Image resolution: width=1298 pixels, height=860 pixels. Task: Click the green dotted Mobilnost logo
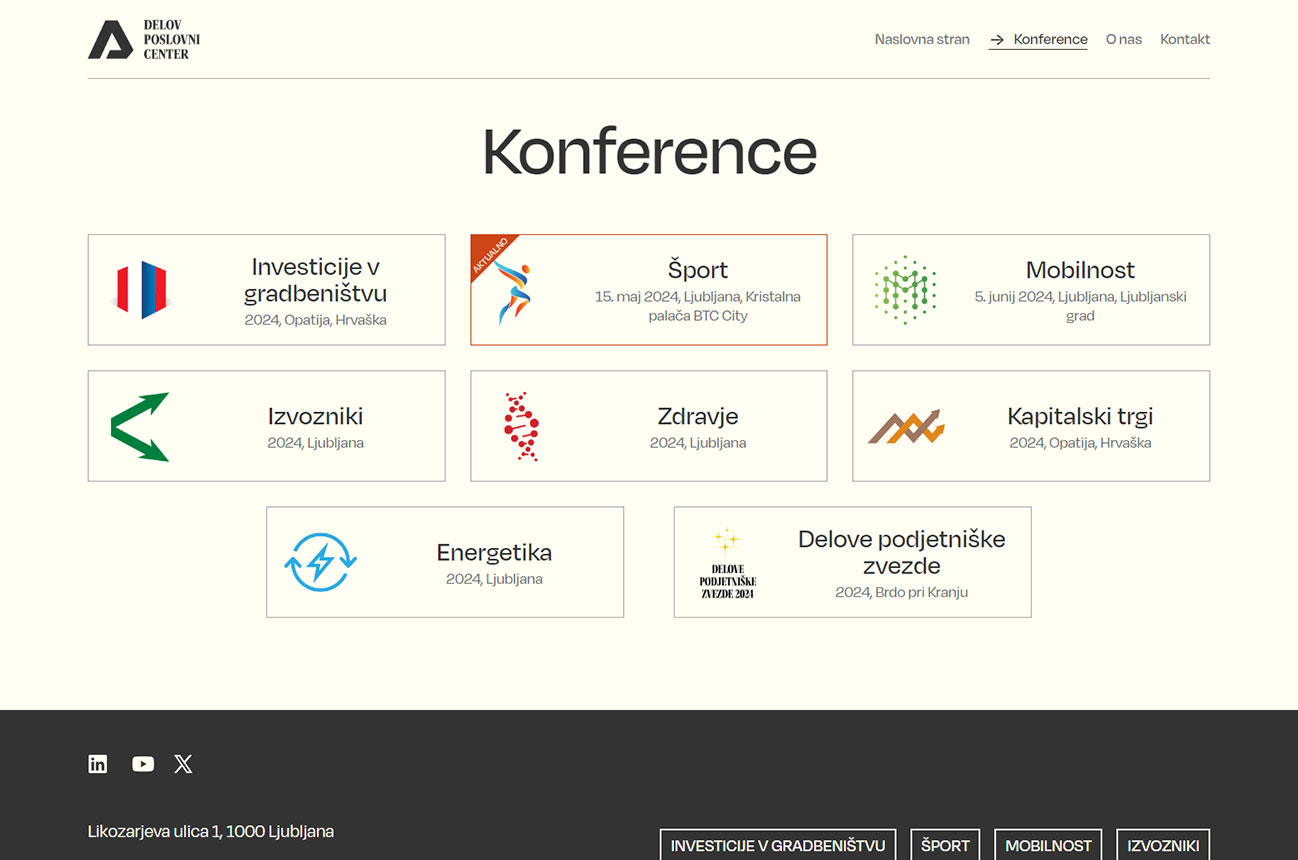point(905,290)
